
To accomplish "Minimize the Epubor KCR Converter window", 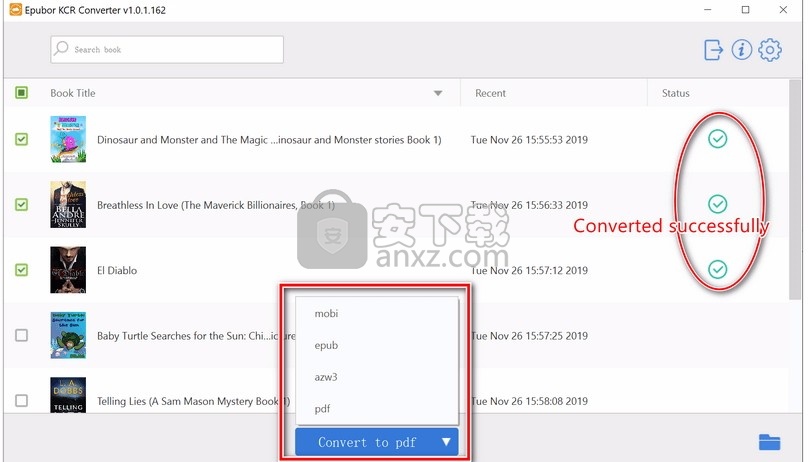I will pos(708,10).
